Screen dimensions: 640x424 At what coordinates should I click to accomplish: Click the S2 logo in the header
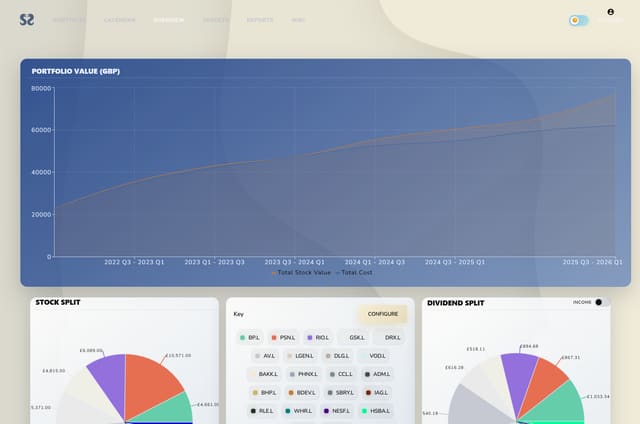pos(27,20)
